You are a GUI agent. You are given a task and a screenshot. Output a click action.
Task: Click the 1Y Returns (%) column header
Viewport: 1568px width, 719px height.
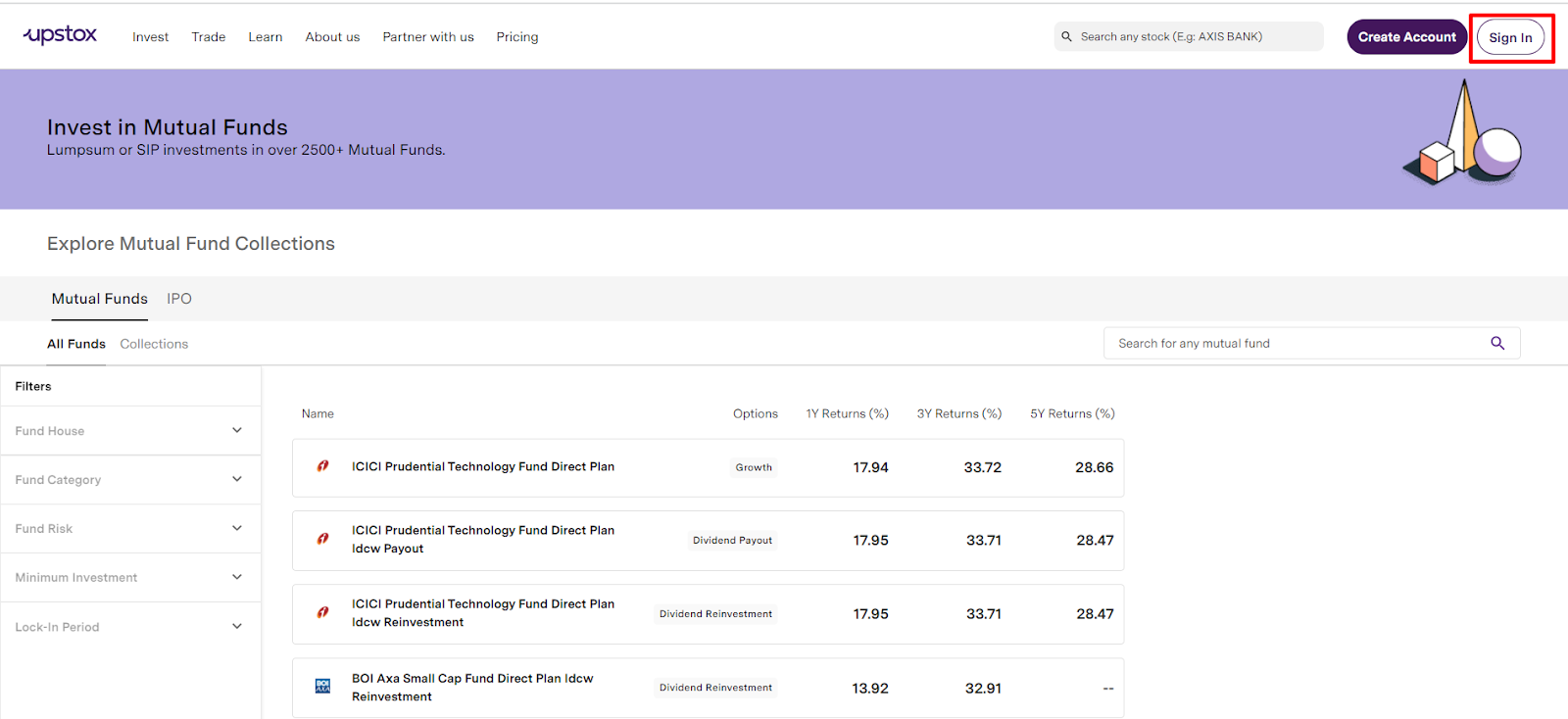[847, 413]
